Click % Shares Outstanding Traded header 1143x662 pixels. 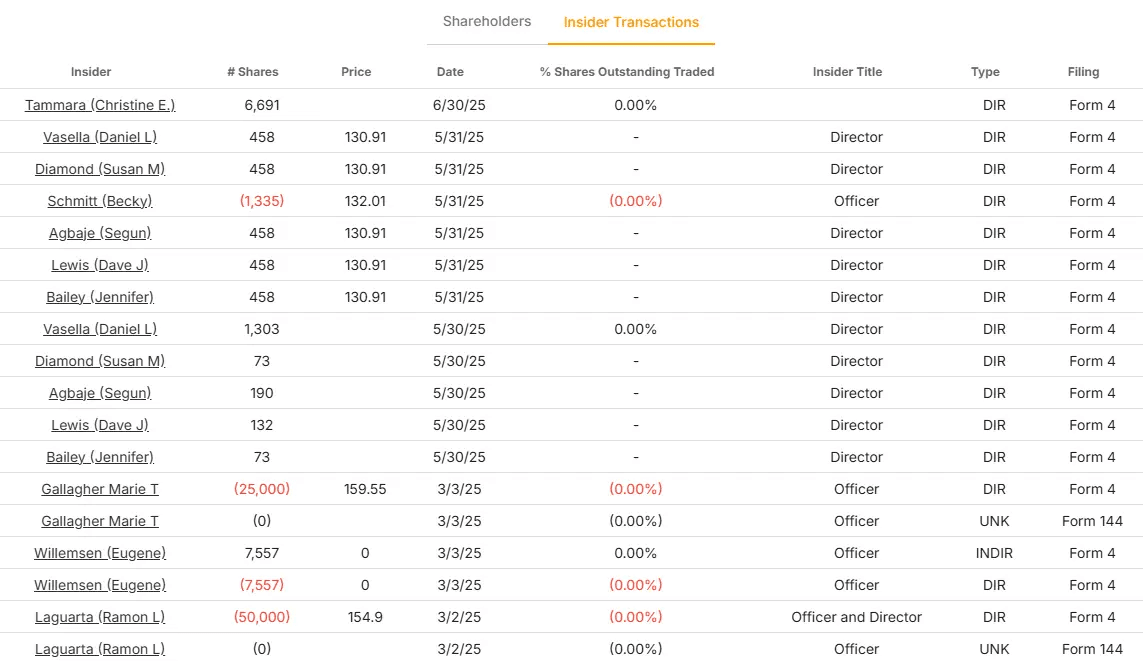pos(627,71)
